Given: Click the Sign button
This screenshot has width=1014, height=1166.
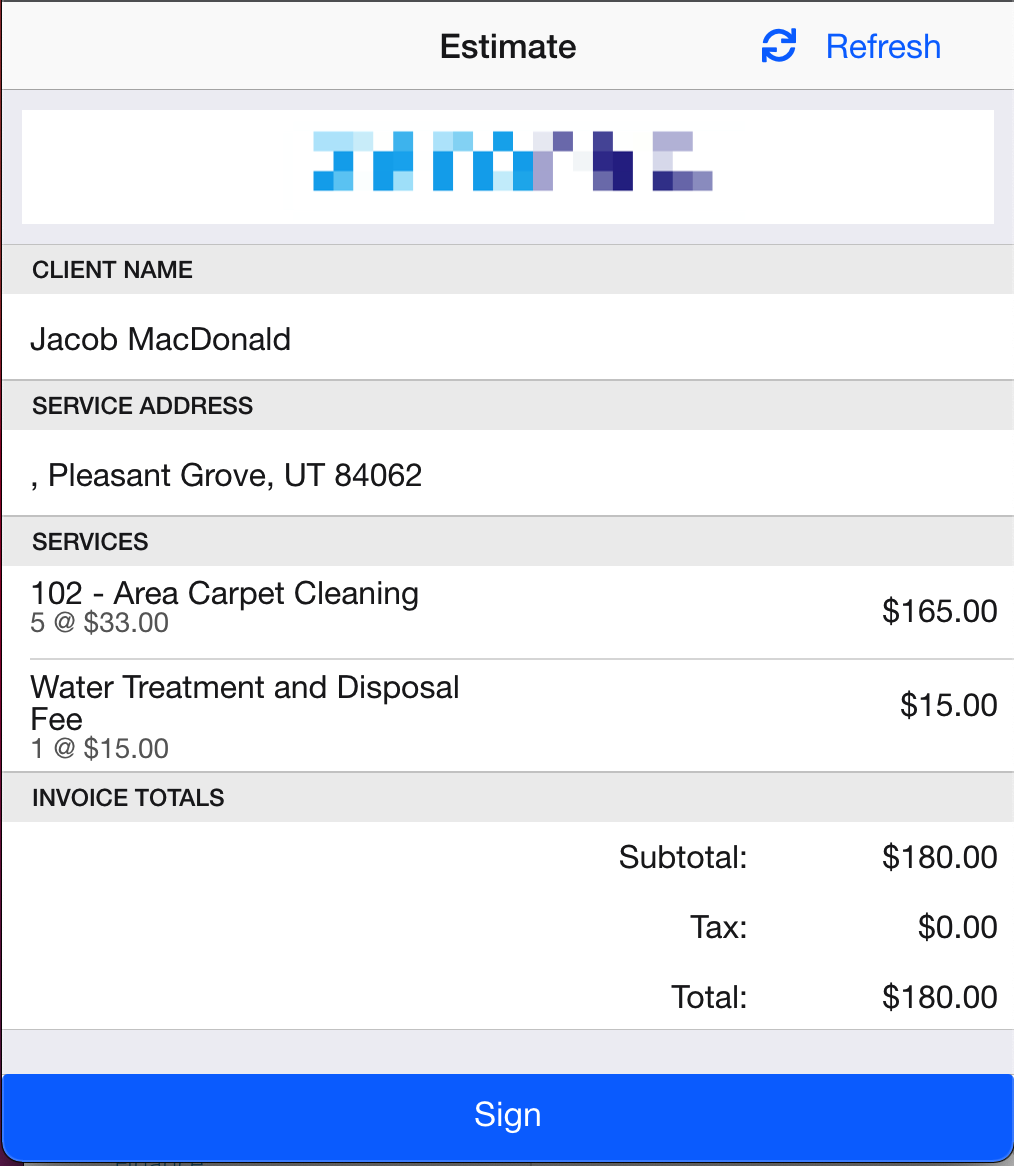Looking at the screenshot, I should pyautogui.click(x=508, y=1114).
